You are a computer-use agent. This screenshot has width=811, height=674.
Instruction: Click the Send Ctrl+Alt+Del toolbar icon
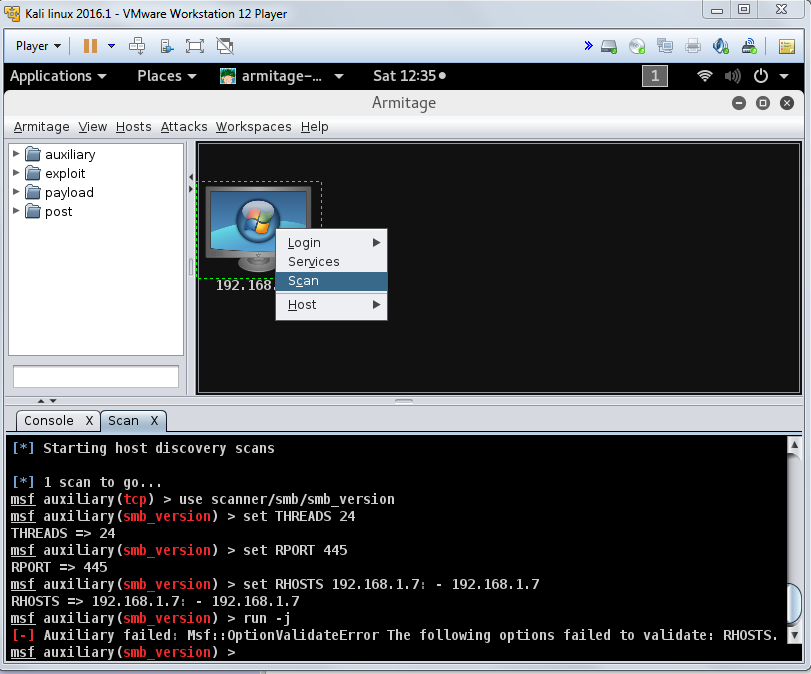point(138,46)
